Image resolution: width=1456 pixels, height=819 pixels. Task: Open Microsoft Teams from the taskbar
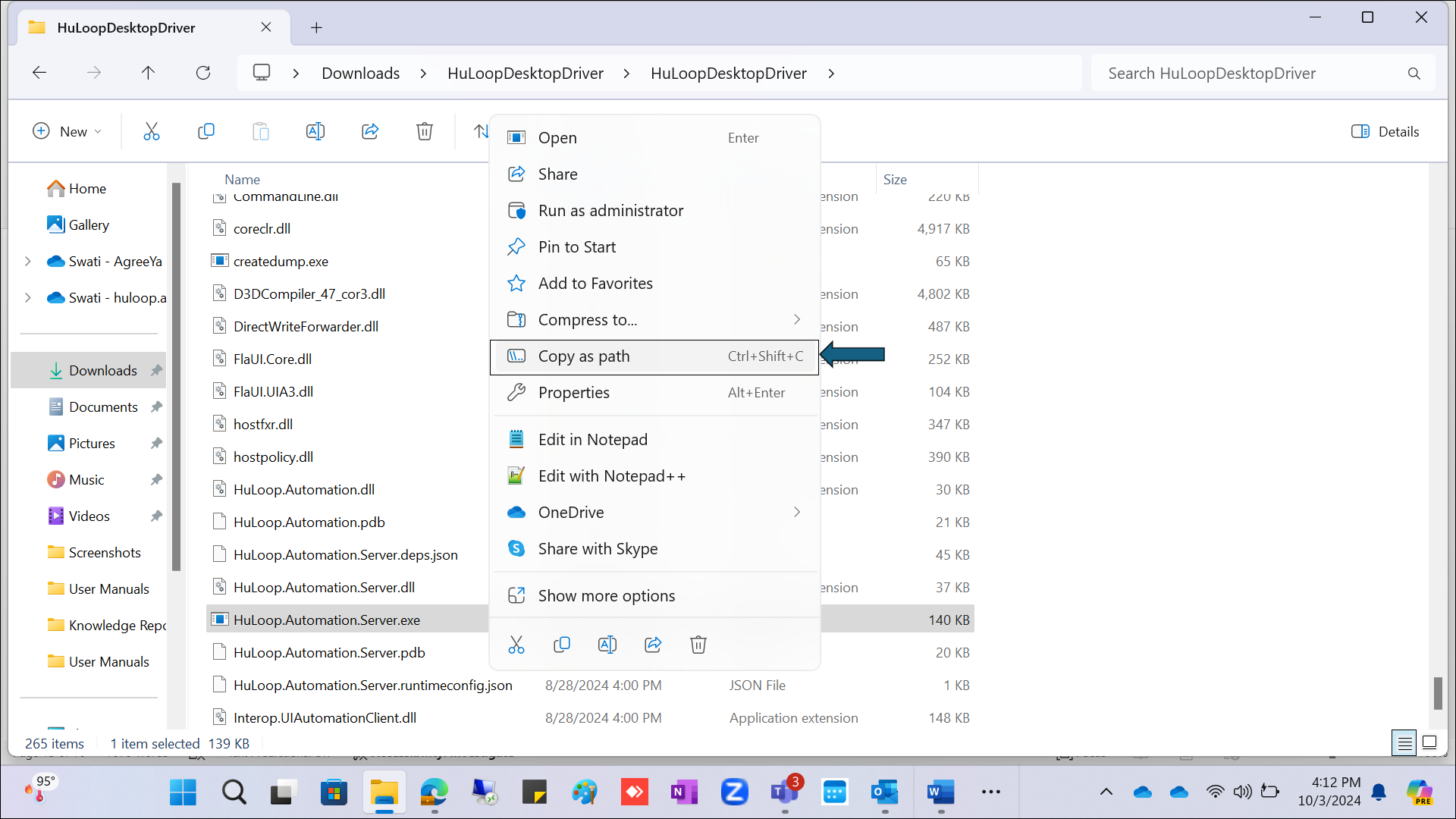(784, 792)
